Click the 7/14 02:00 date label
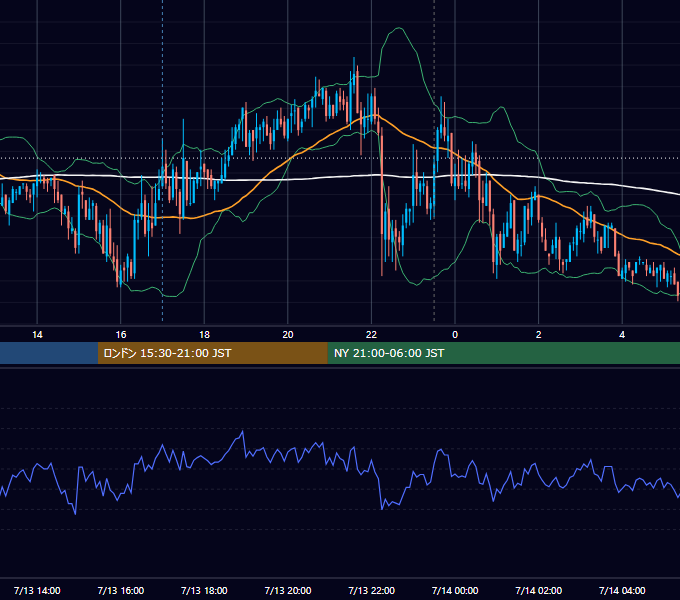This screenshot has width=680, height=600. pyautogui.click(x=539, y=590)
